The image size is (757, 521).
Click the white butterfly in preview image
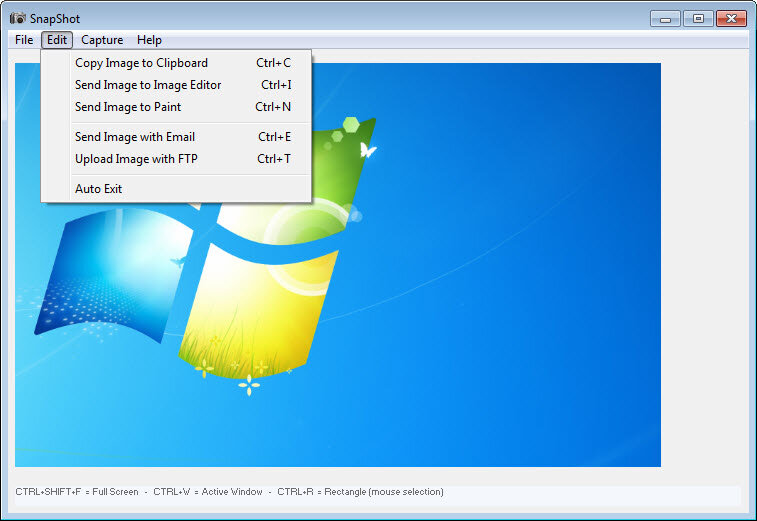[x=367, y=150]
